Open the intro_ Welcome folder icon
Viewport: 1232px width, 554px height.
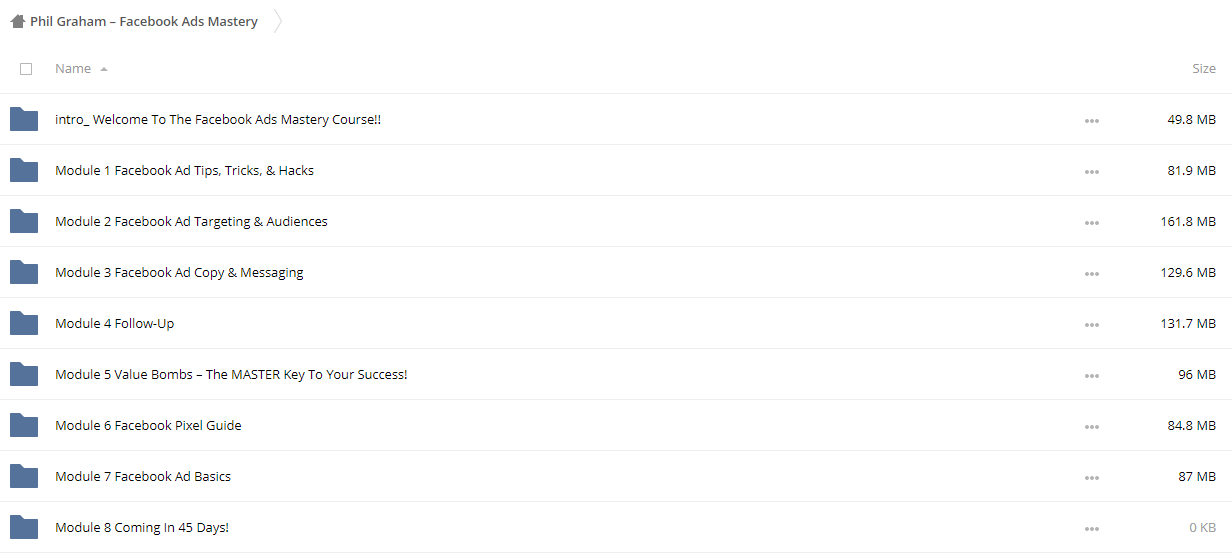point(24,120)
